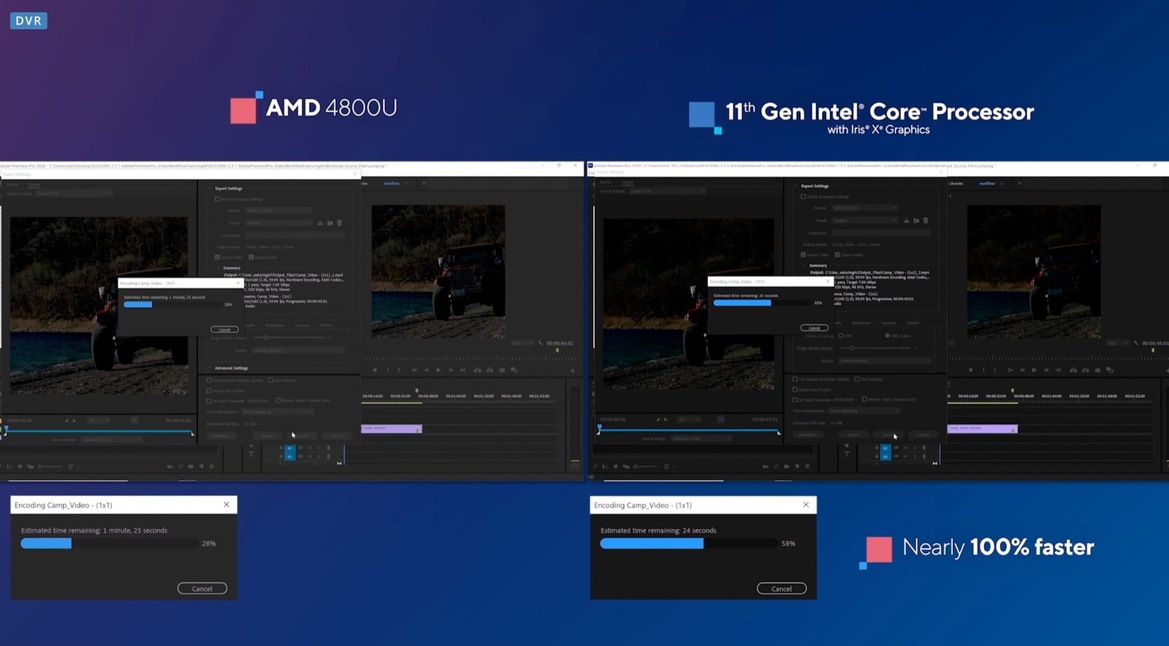Click Lift icon in Intel Program Monitor
1169x646 pixels.
1073,370
